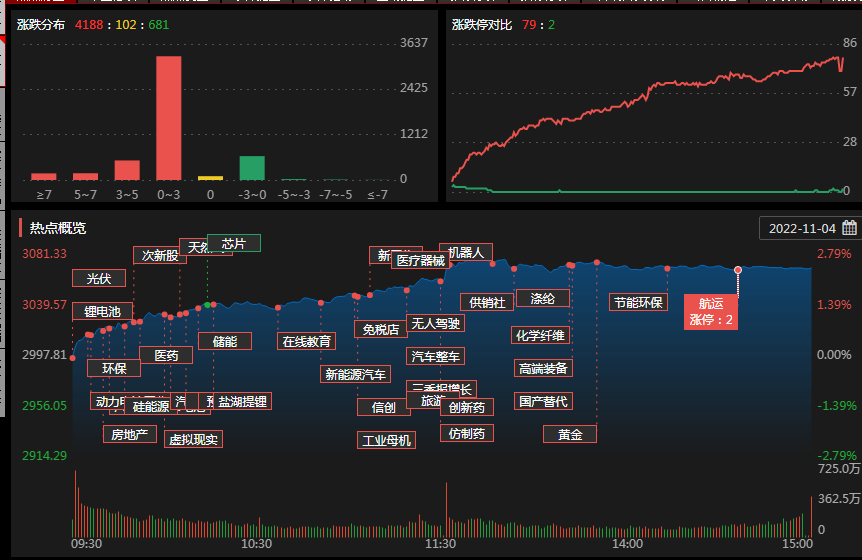Click the 3081.33 price axis value
Image resolution: width=862 pixels, height=560 pixels.
coord(45,253)
